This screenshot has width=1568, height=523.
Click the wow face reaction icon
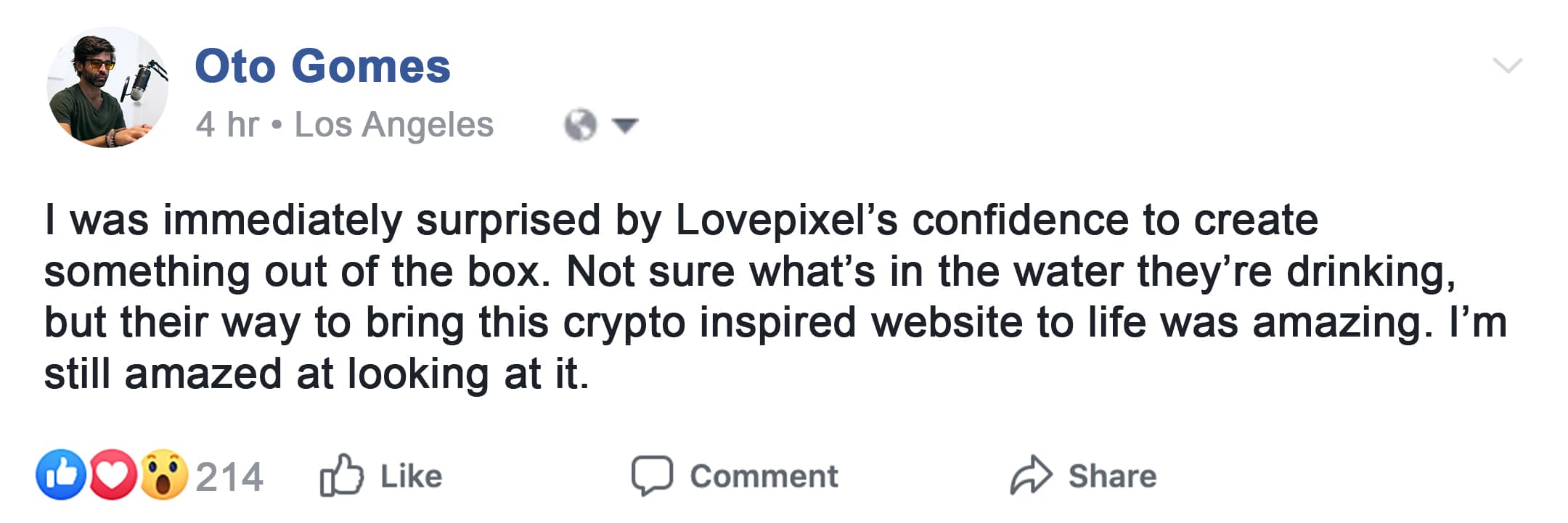pos(164,475)
